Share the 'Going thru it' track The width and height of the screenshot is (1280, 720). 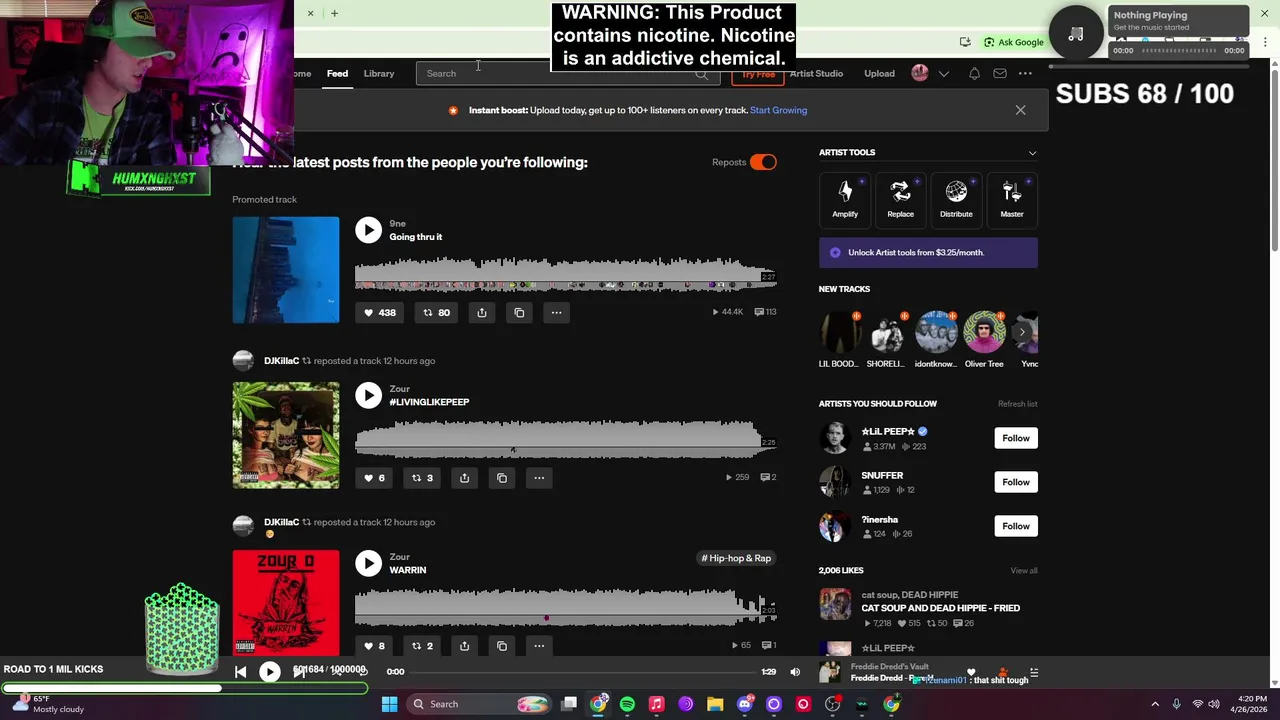point(482,313)
